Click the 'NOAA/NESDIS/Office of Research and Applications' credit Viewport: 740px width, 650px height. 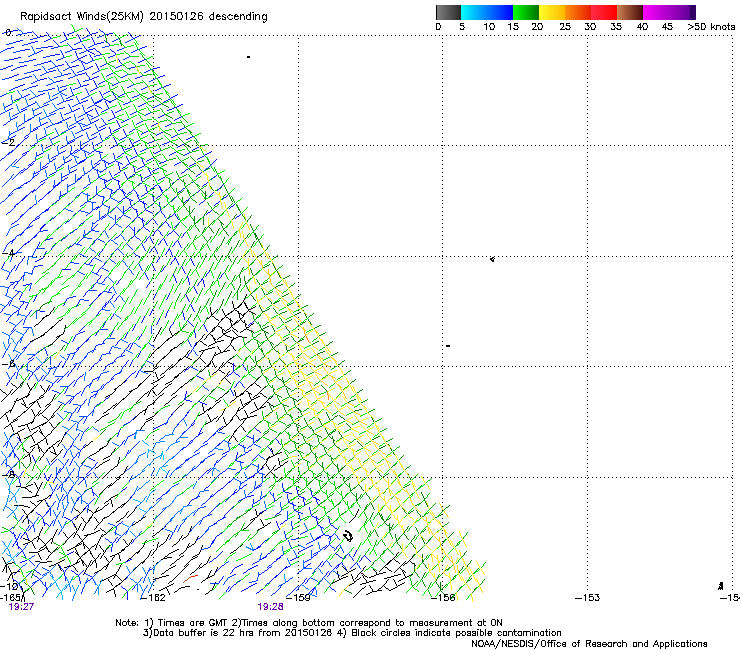[589, 644]
